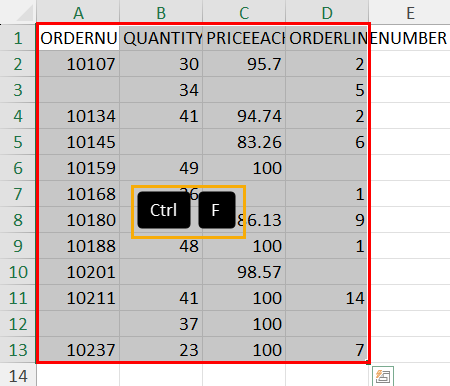Select row 13 header
Image resolution: width=450 pixels, height=386 pixels.
pos(18,350)
